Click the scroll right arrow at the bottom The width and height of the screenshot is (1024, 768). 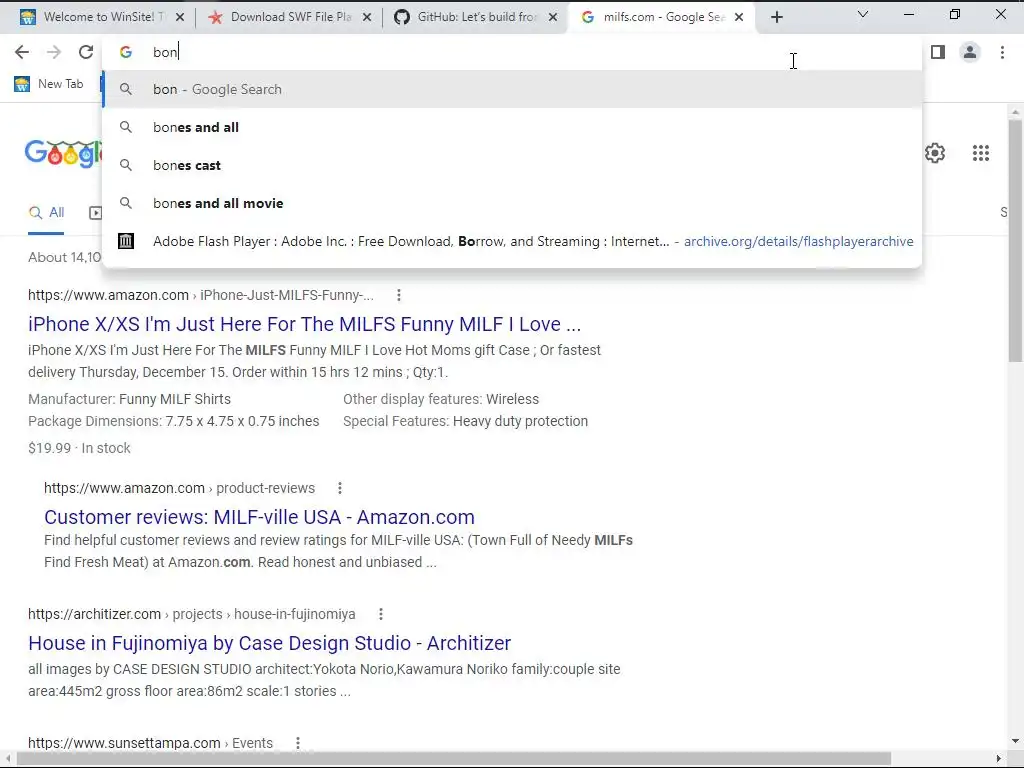(x=999, y=758)
